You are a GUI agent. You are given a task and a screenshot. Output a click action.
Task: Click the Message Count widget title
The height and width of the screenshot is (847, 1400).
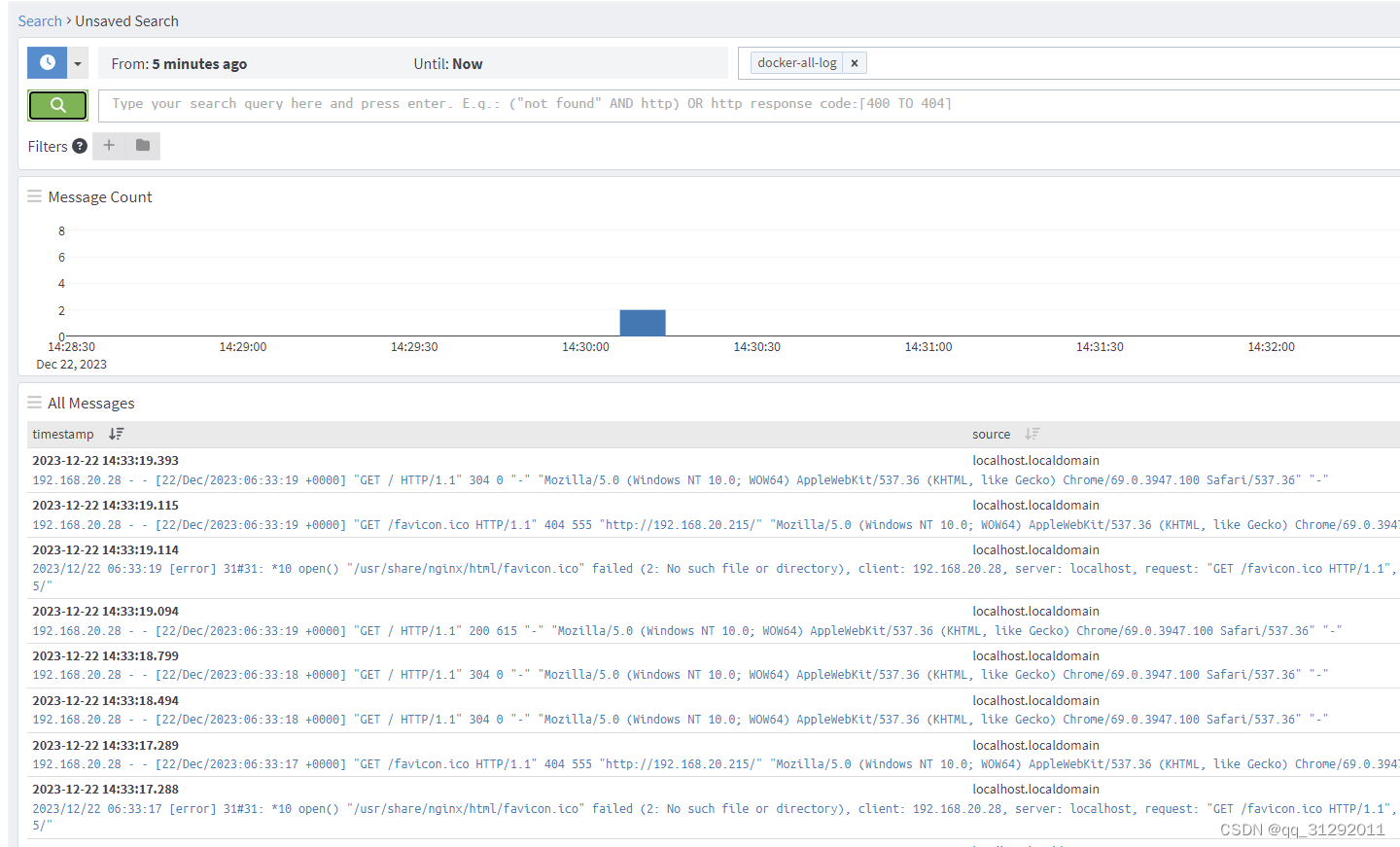coord(100,197)
